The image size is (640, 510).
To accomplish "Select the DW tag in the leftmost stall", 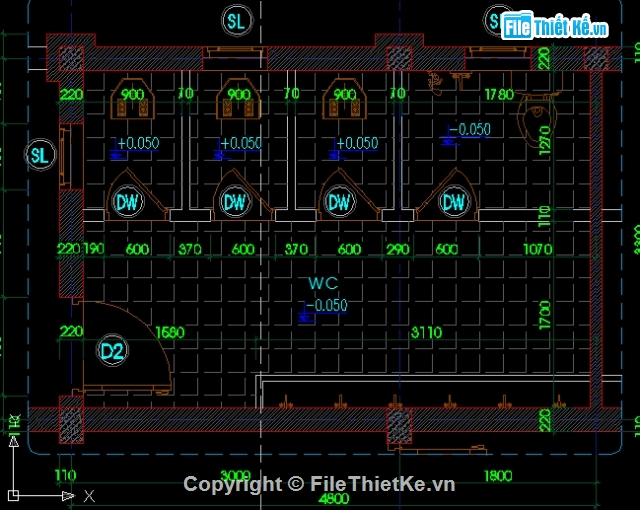I will click(x=128, y=202).
